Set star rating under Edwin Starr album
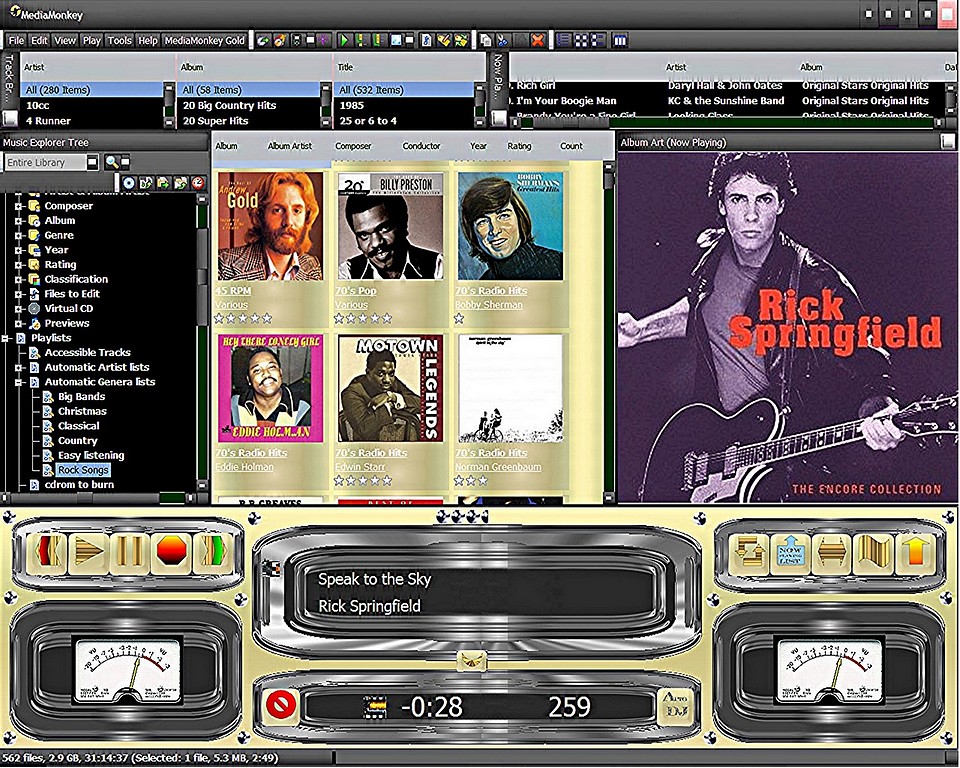The width and height of the screenshot is (960, 768). (363, 481)
